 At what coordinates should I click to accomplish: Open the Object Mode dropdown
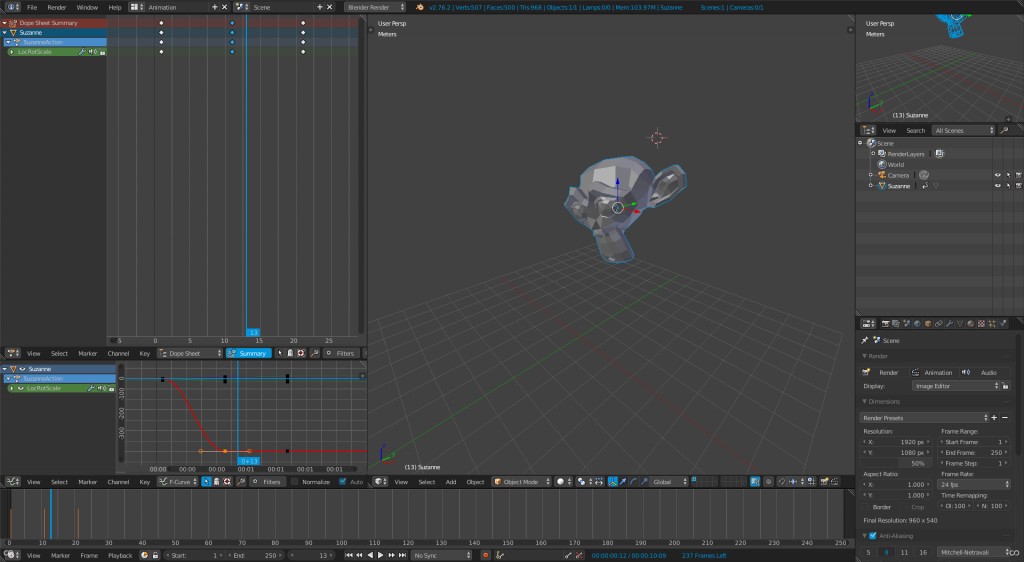point(521,482)
